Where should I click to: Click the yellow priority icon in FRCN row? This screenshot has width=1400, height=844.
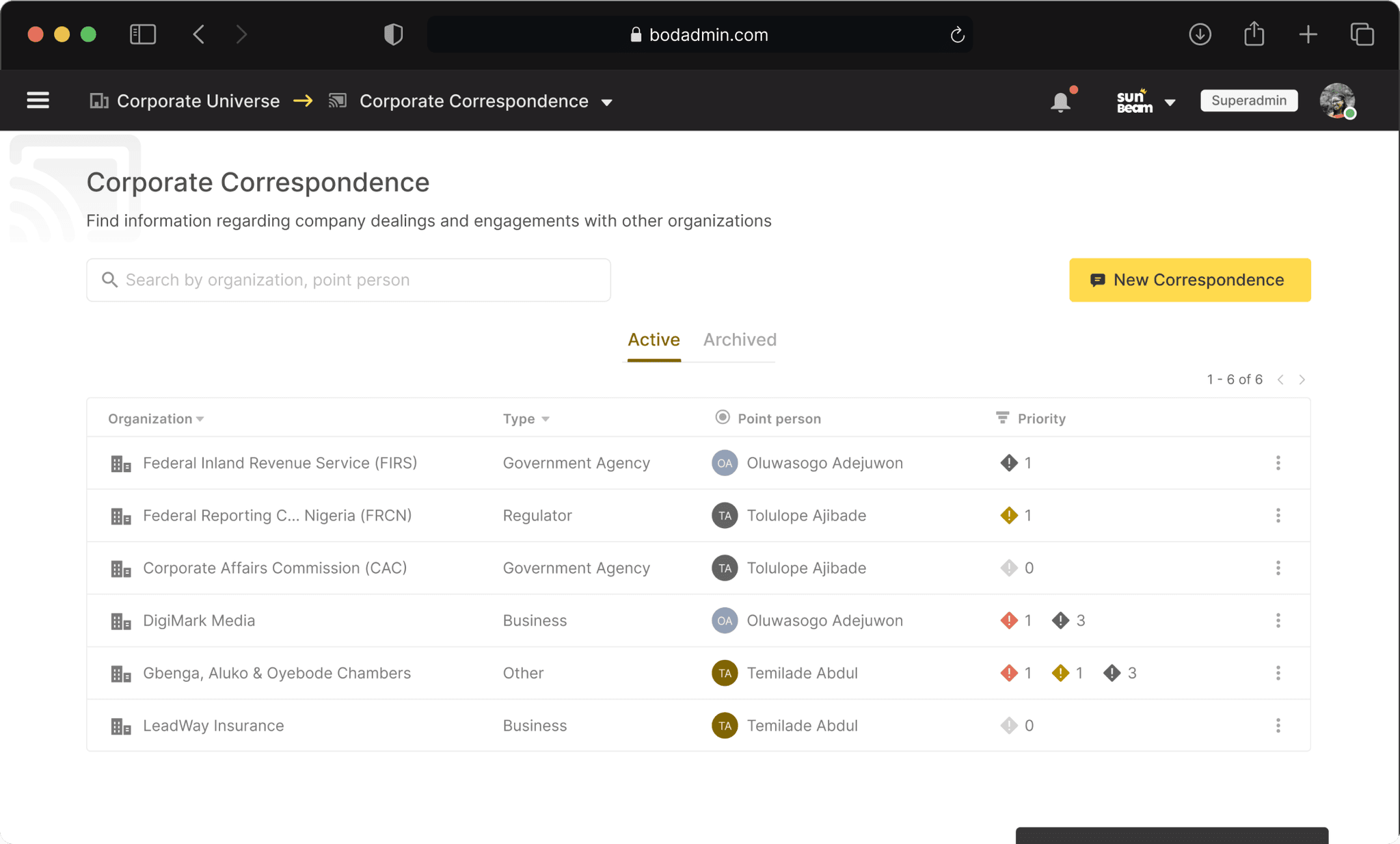pos(1008,516)
